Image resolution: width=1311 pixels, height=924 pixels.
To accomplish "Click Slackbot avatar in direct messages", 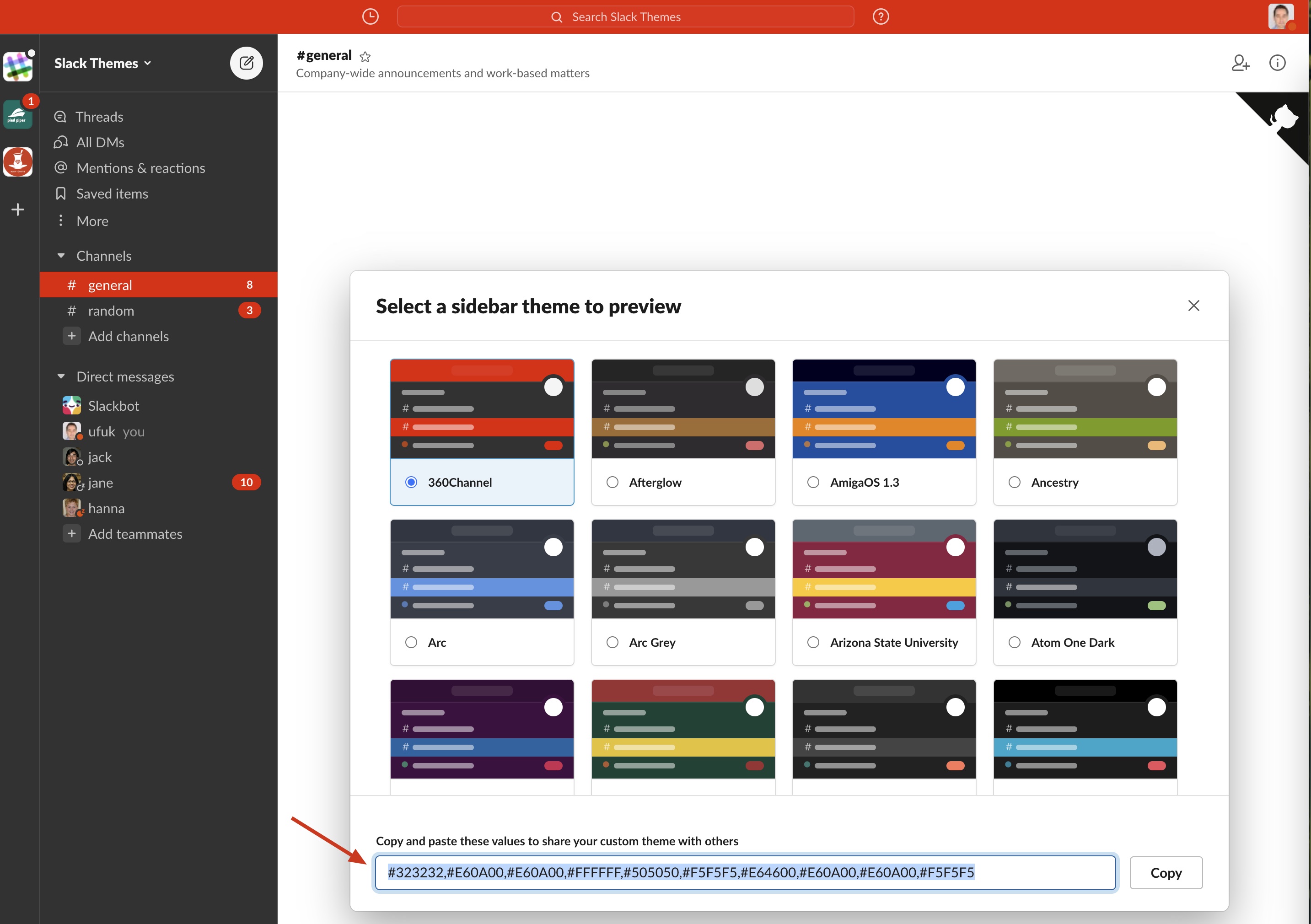I will point(71,405).
